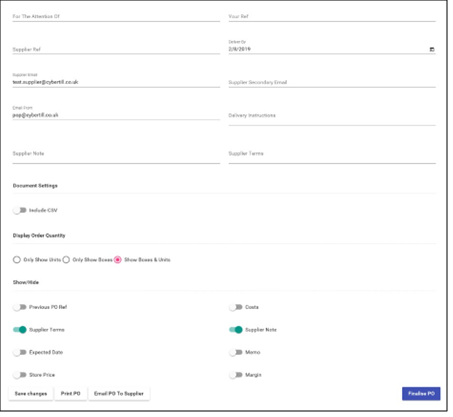Click the Finalise PO button

tap(421, 394)
